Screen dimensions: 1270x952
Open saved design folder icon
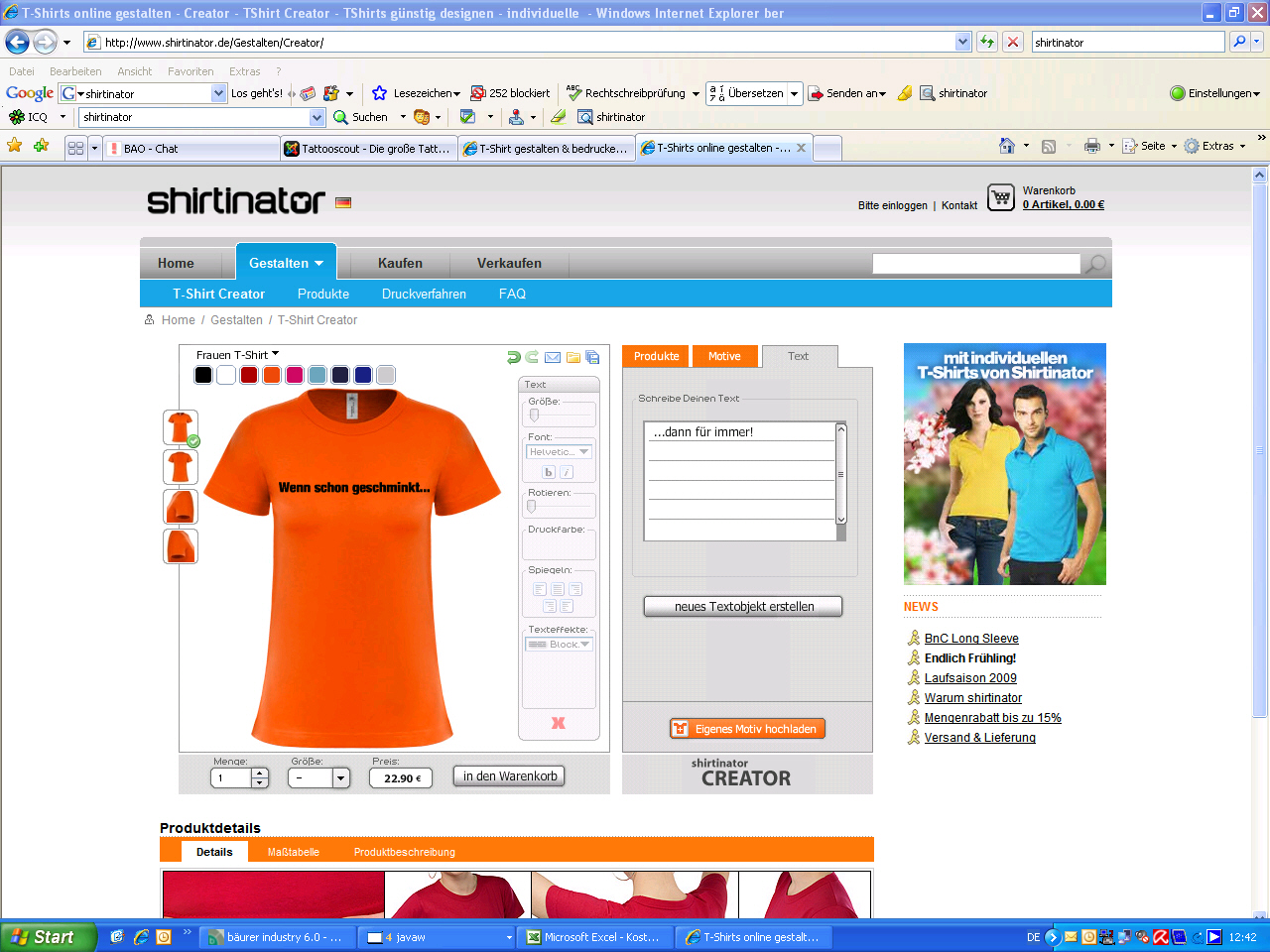click(x=573, y=357)
